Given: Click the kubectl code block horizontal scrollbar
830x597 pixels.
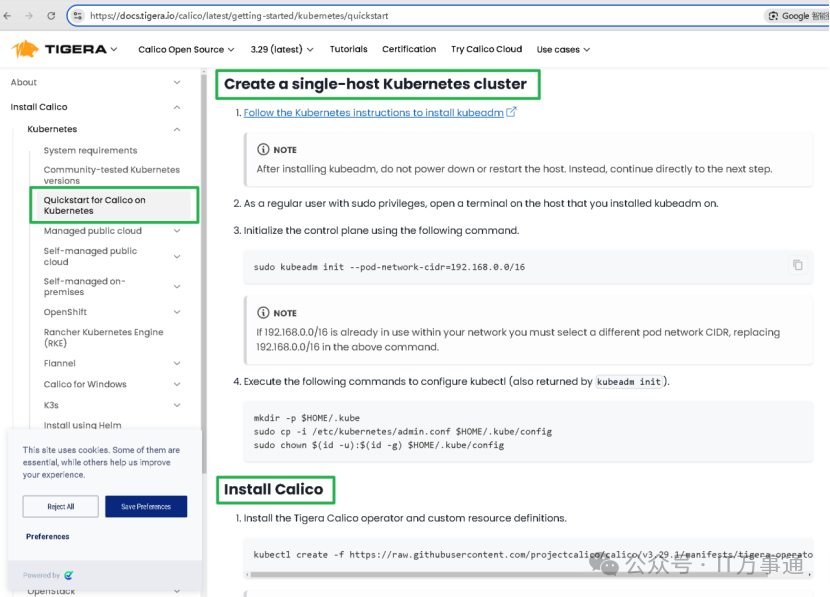Looking at the screenshot, I should click(x=508, y=574).
